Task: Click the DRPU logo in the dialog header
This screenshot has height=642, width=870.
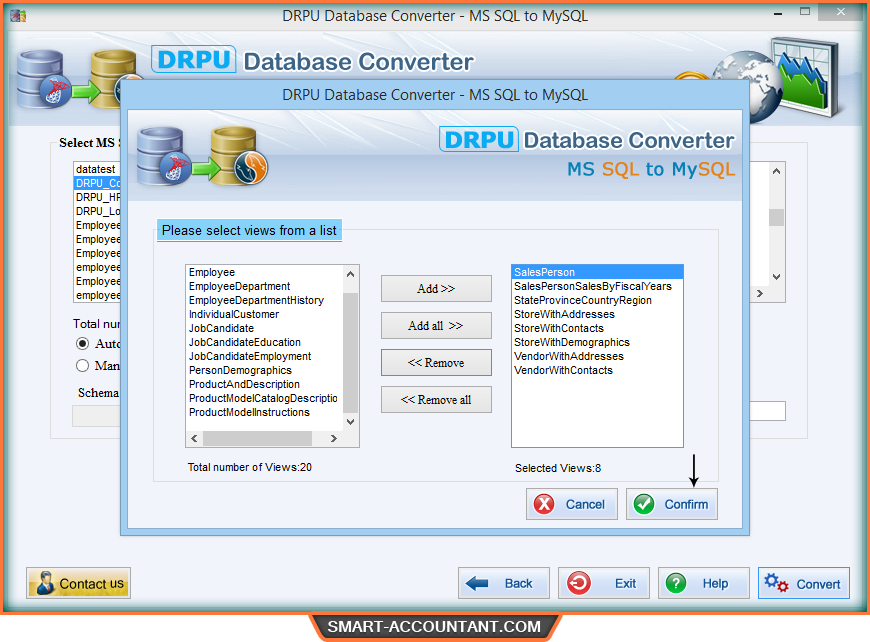Action: pyautogui.click(x=479, y=139)
